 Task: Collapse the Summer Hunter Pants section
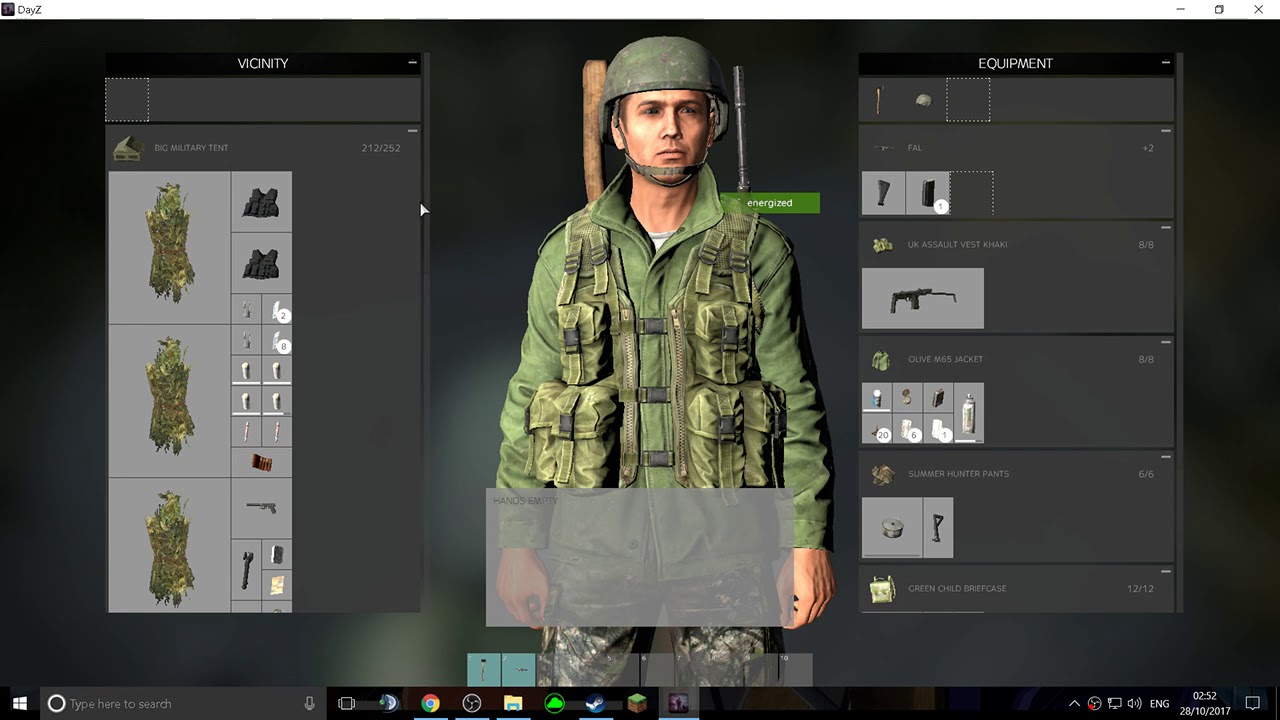(x=1165, y=457)
